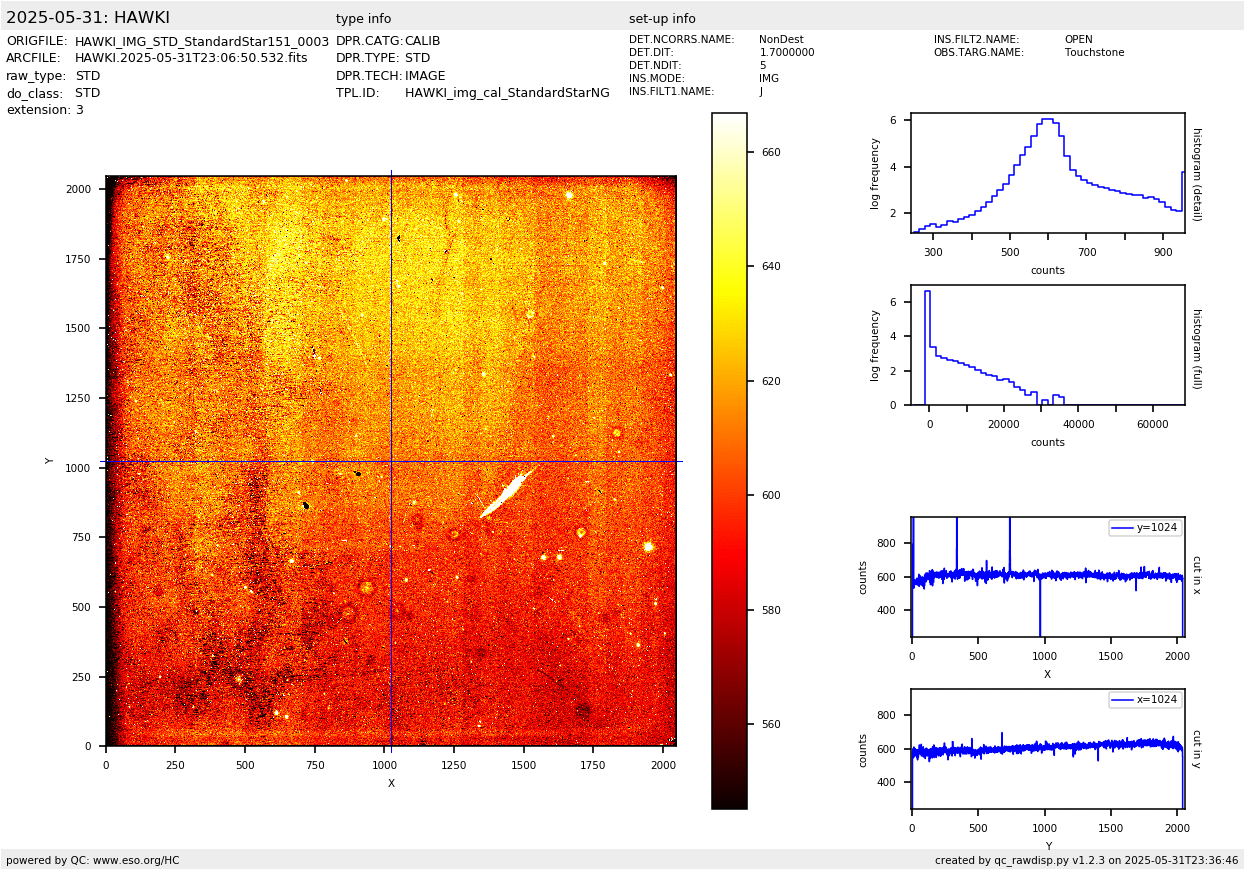Click the cut in y profile plot
The width and height of the screenshot is (1245, 870).
[1047, 749]
